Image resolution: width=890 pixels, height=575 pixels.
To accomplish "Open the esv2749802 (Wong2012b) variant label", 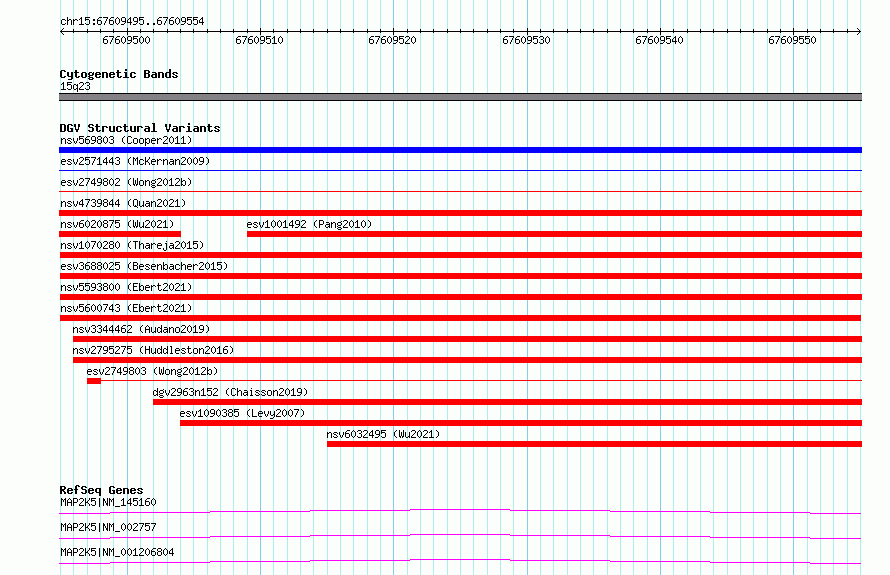I will (x=126, y=182).
